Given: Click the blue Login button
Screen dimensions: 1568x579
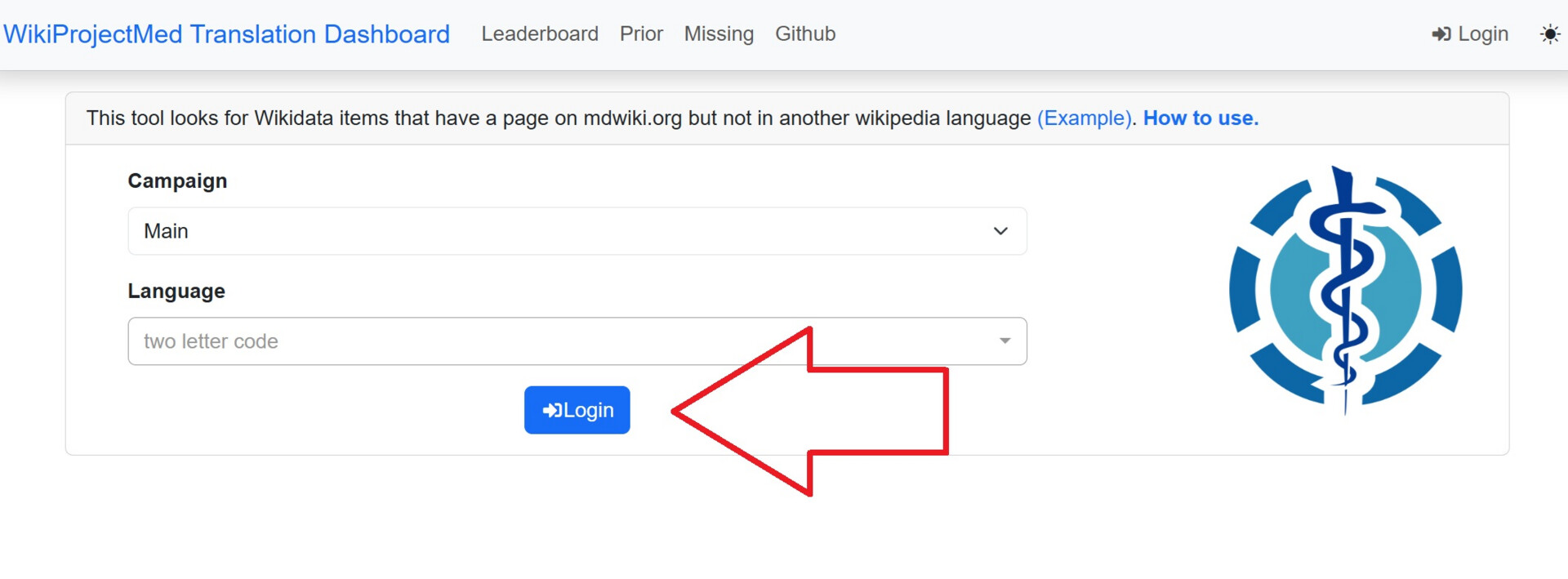Looking at the screenshot, I should pyautogui.click(x=577, y=410).
